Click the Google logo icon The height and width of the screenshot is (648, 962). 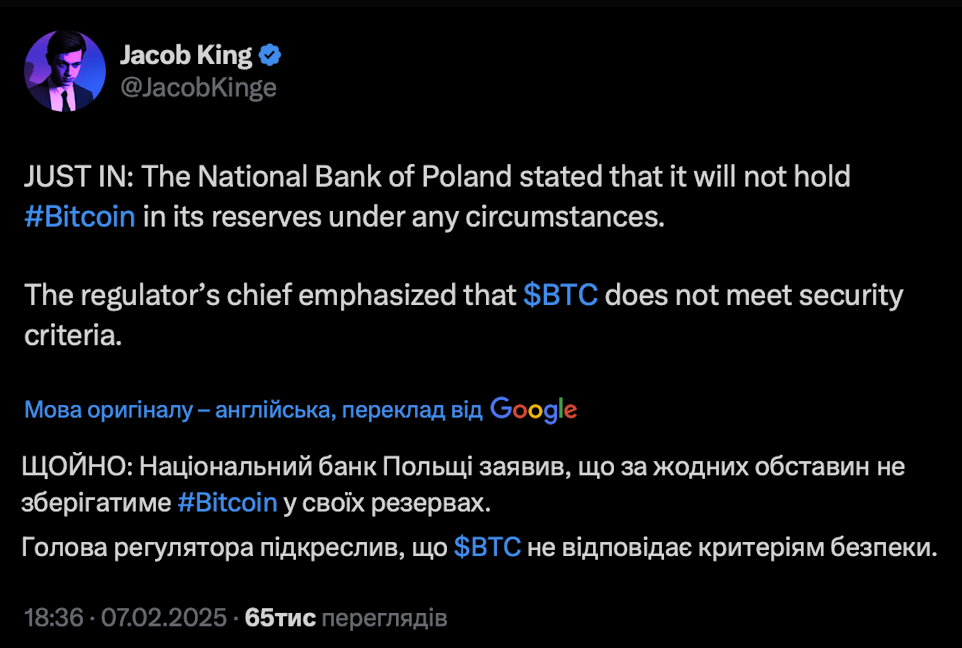click(x=533, y=409)
